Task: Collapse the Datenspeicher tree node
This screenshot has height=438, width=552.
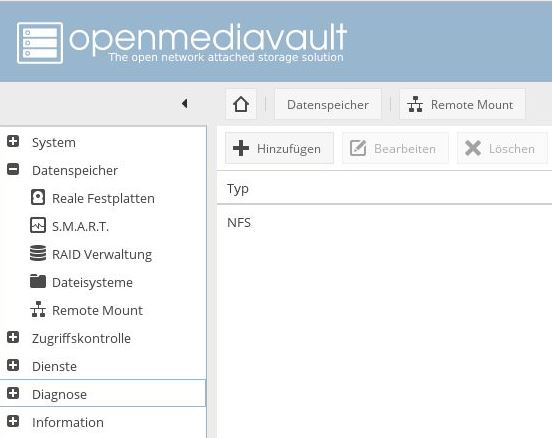Action: tap(13, 169)
